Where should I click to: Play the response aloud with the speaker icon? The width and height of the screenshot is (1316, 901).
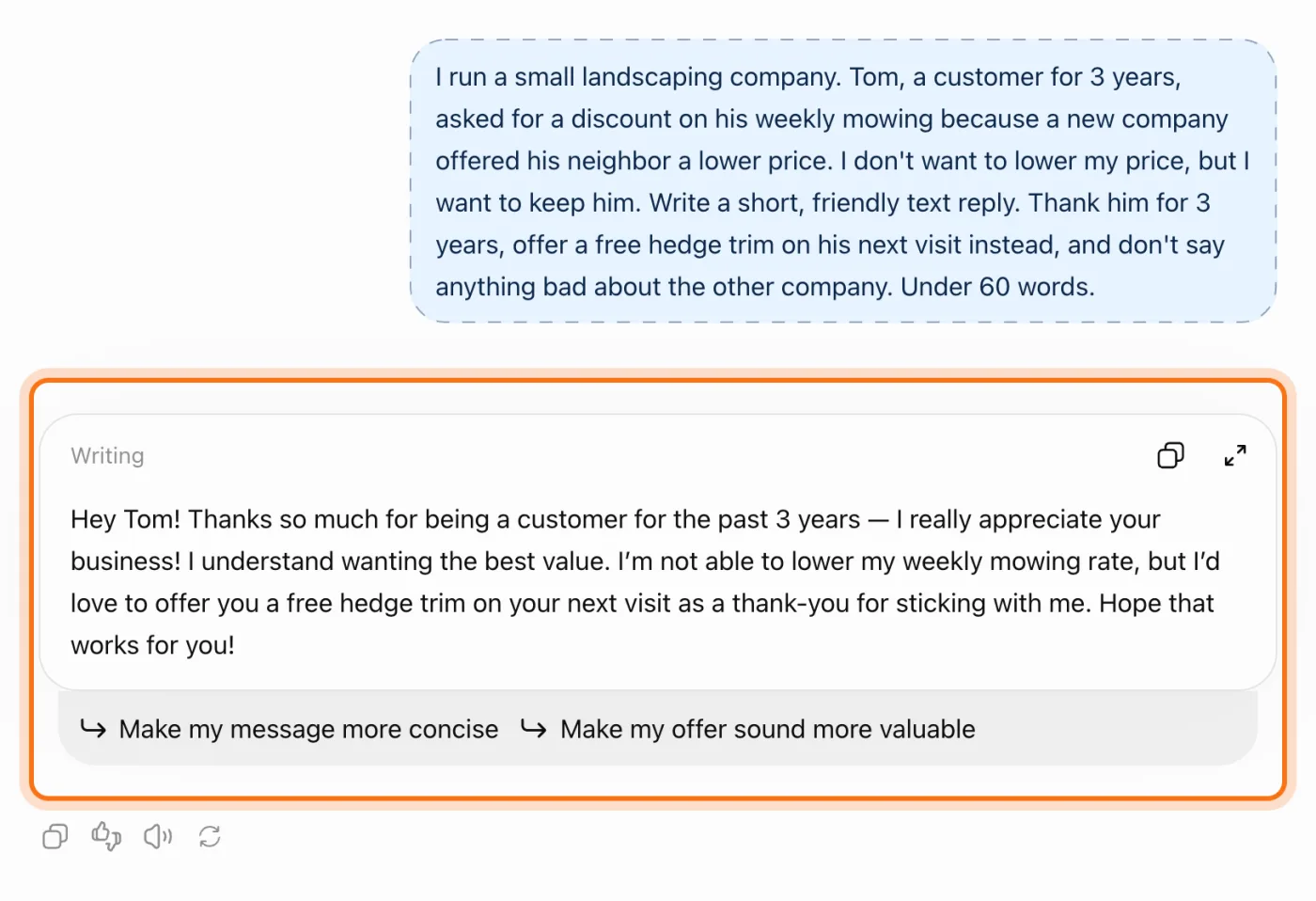coord(158,836)
